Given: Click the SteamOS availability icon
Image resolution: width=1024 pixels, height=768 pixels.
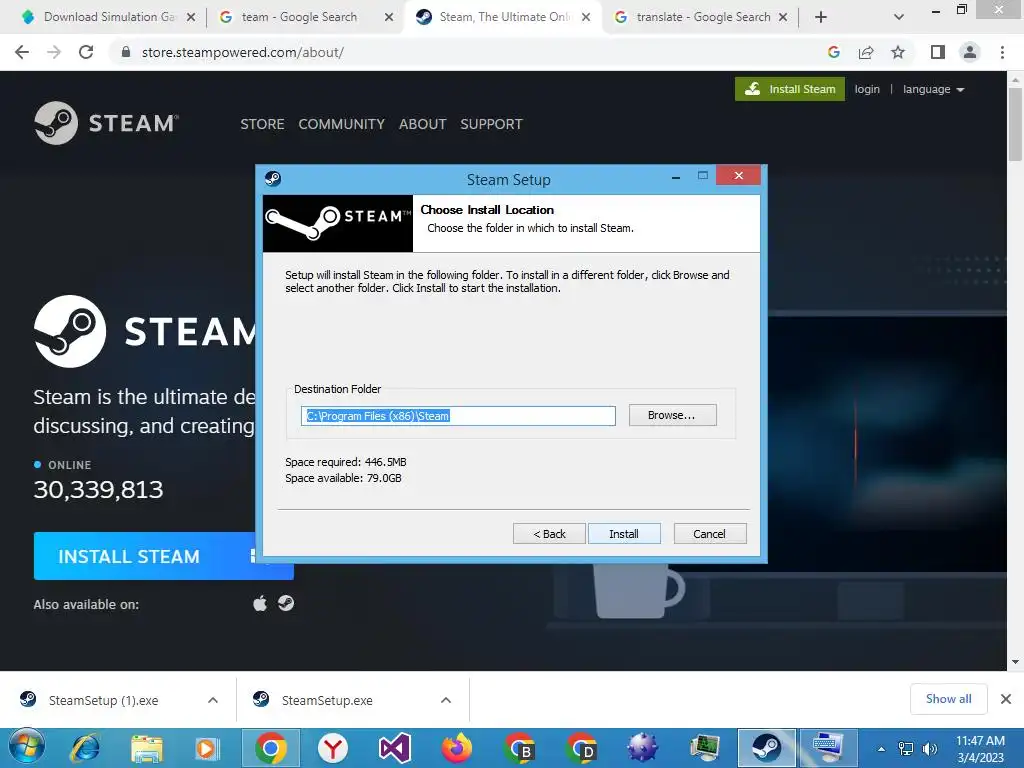Looking at the screenshot, I should [x=285, y=603].
